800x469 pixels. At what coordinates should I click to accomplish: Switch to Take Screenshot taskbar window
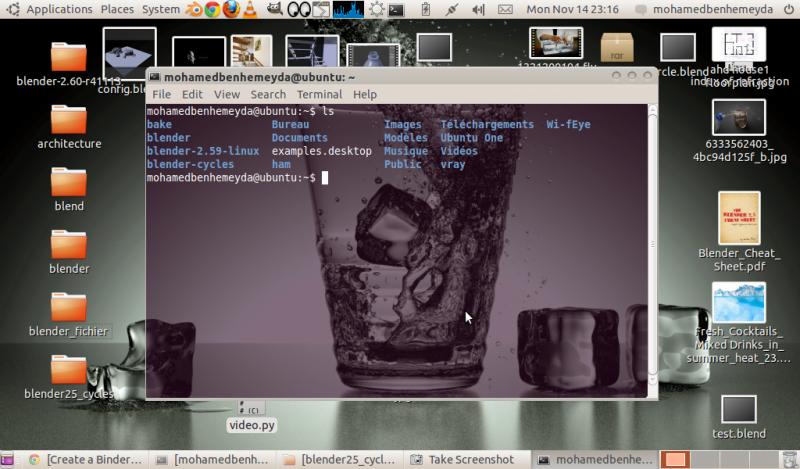[466, 459]
